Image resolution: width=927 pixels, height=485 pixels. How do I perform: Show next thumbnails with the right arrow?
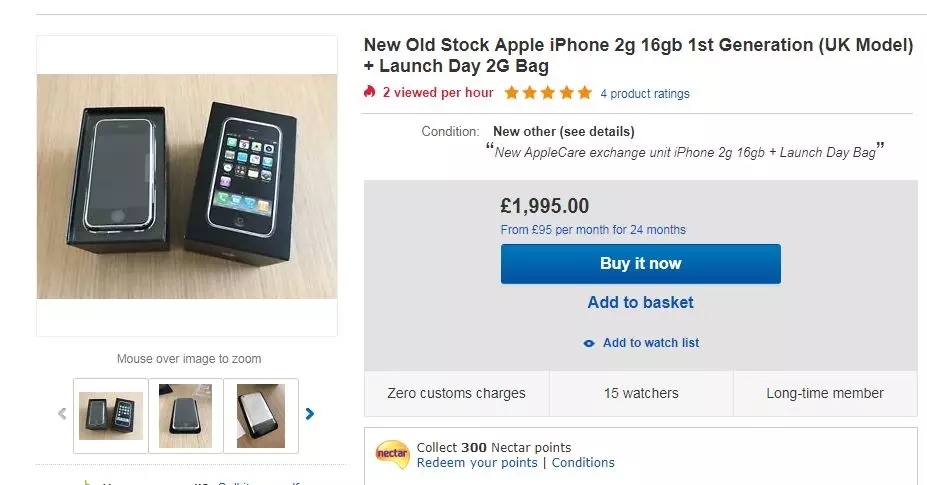click(310, 413)
